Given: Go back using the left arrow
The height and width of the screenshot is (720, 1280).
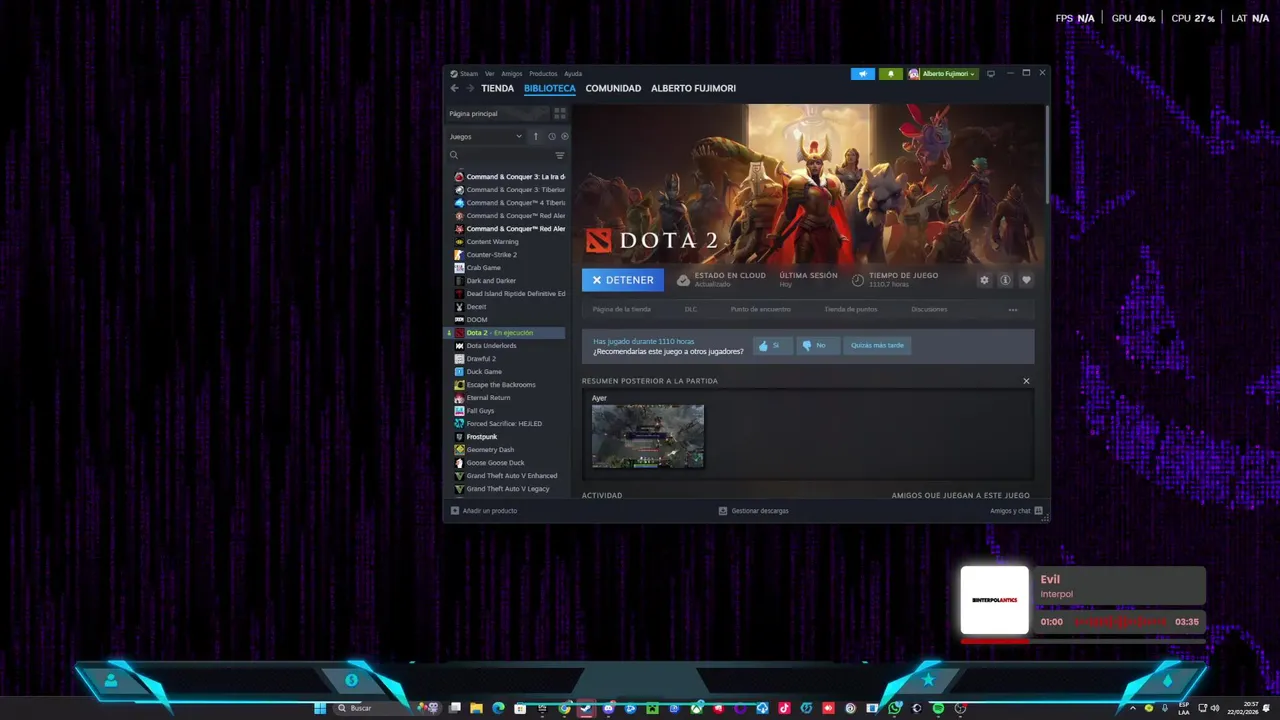Looking at the screenshot, I should pos(454,88).
